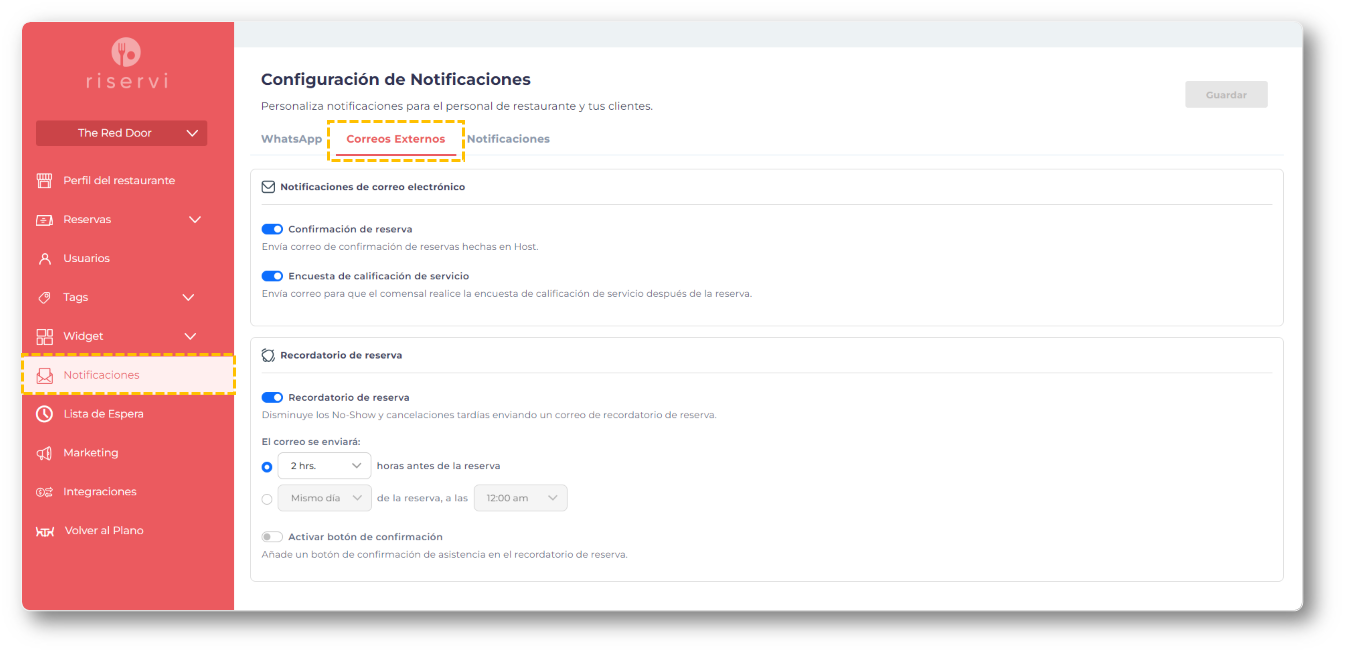Expand the Tags submenu chevron
This screenshot has width=1345, height=653.
(x=188, y=298)
